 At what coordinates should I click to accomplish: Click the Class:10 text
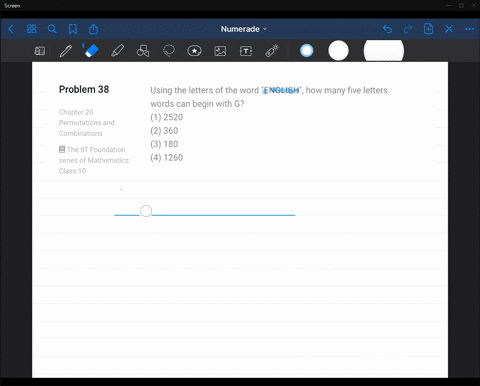click(72, 171)
